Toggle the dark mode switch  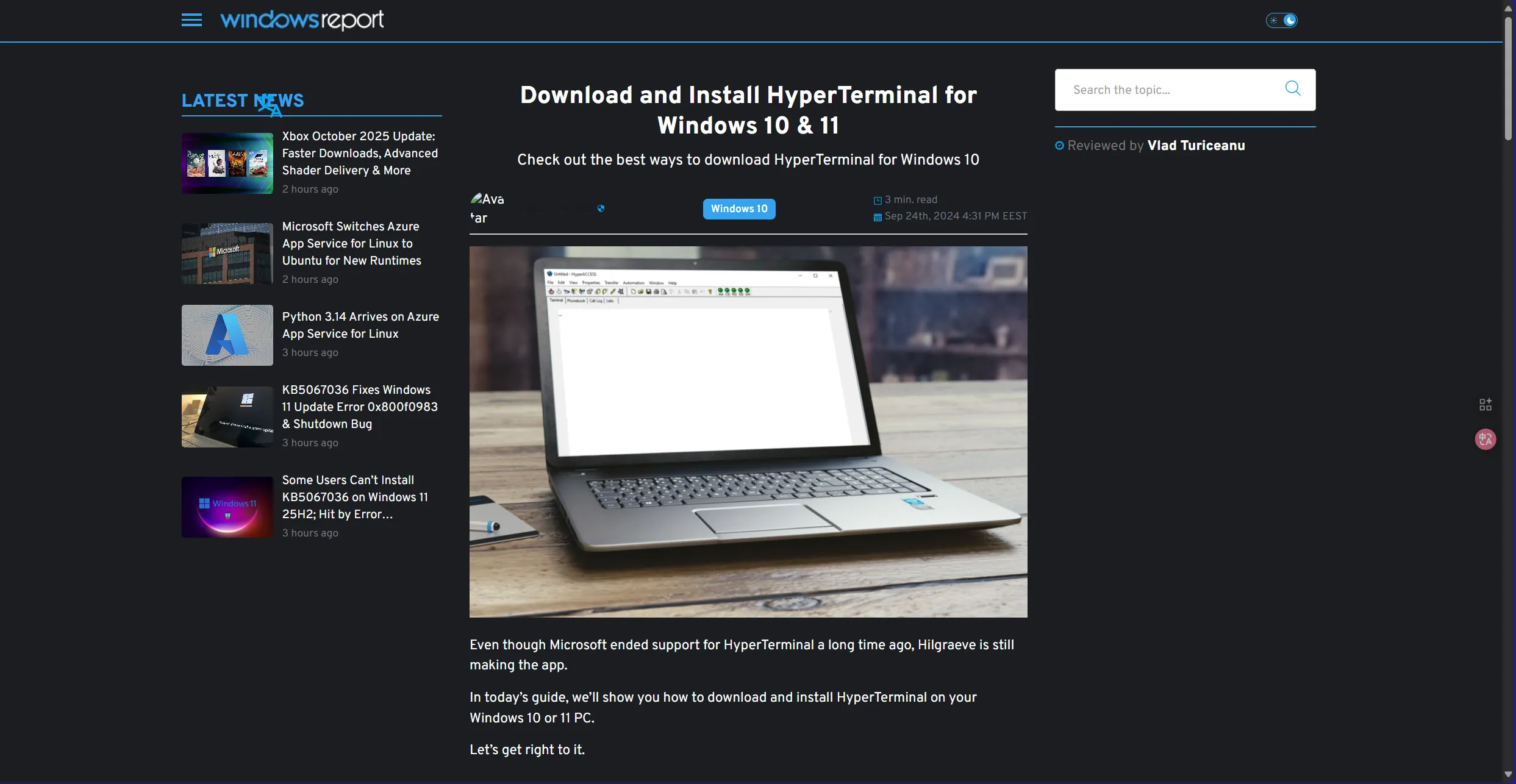1281,20
